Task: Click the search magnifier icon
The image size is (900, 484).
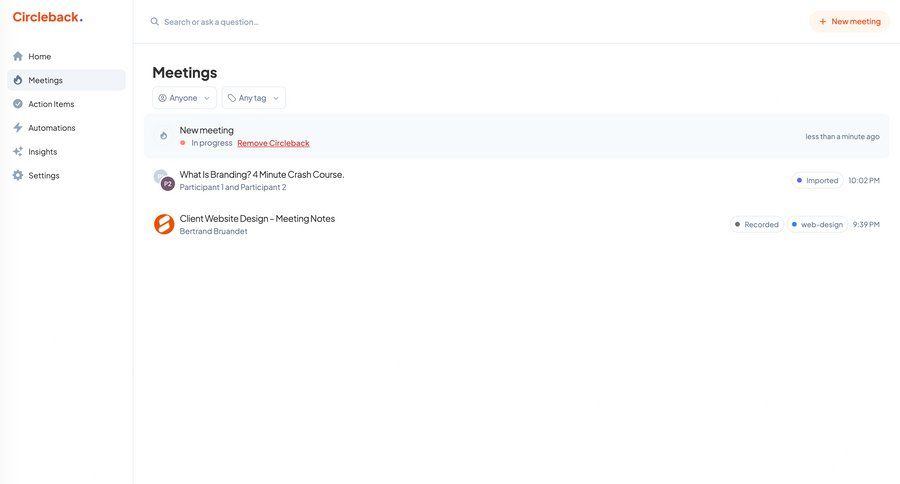Action: click(155, 22)
